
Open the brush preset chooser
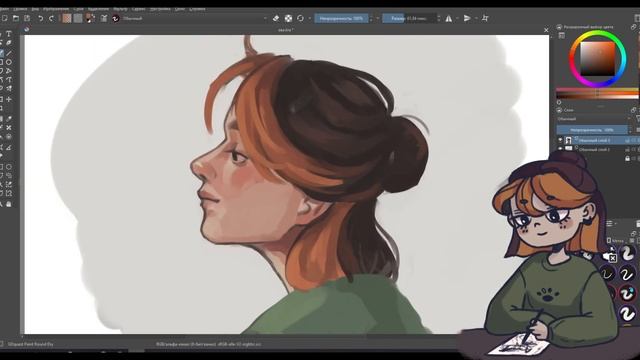pyautogui.click(x=116, y=18)
